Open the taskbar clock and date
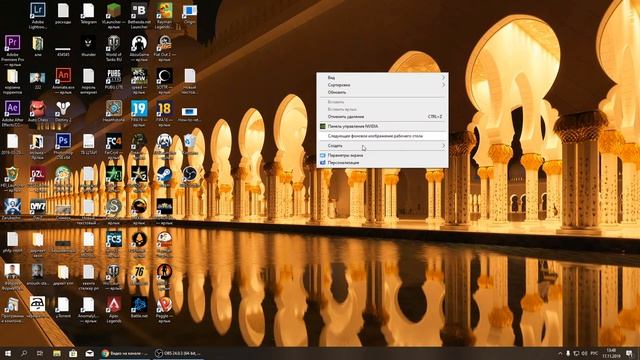 [x=611, y=353]
